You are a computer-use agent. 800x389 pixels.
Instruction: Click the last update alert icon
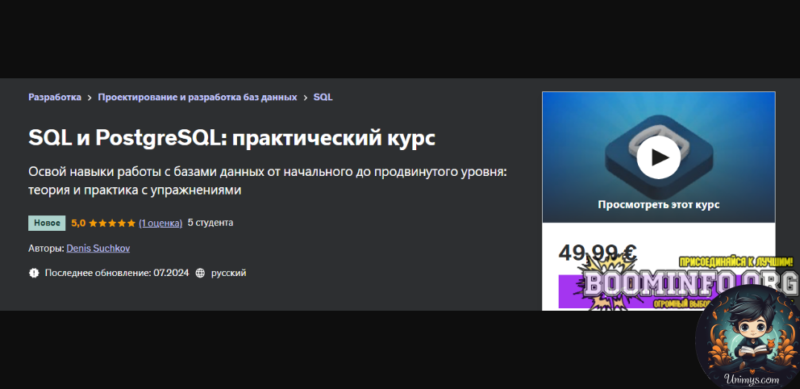(34, 273)
